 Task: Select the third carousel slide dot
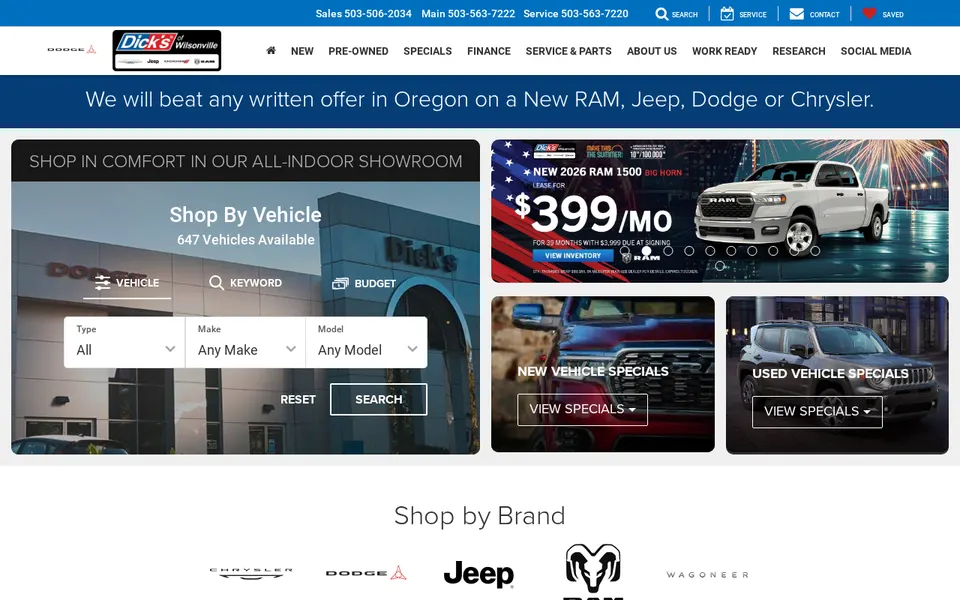click(x=668, y=250)
